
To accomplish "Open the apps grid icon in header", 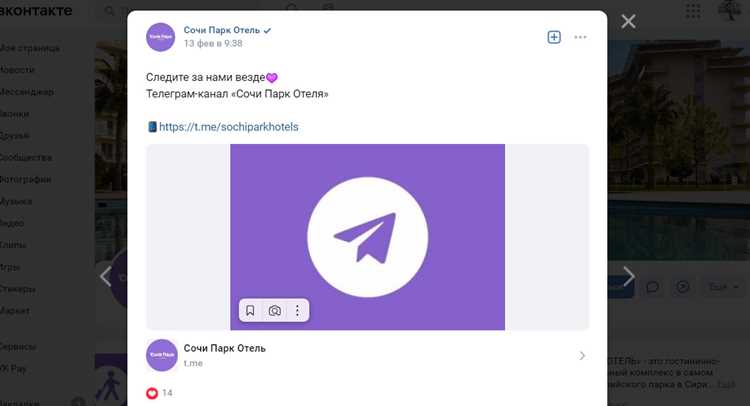I will click(693, 11).
